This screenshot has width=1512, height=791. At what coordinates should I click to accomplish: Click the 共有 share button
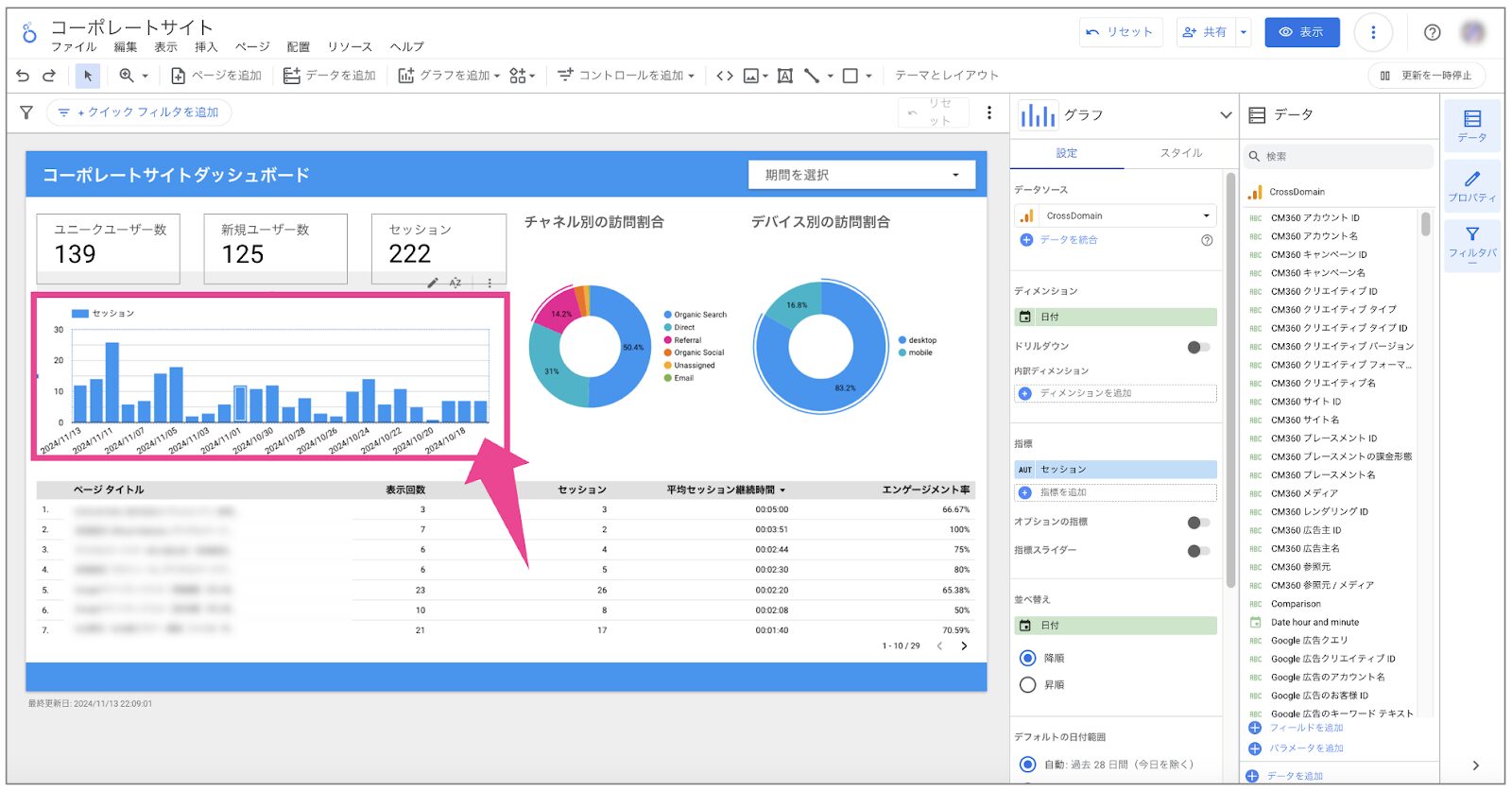(1207, 32)
